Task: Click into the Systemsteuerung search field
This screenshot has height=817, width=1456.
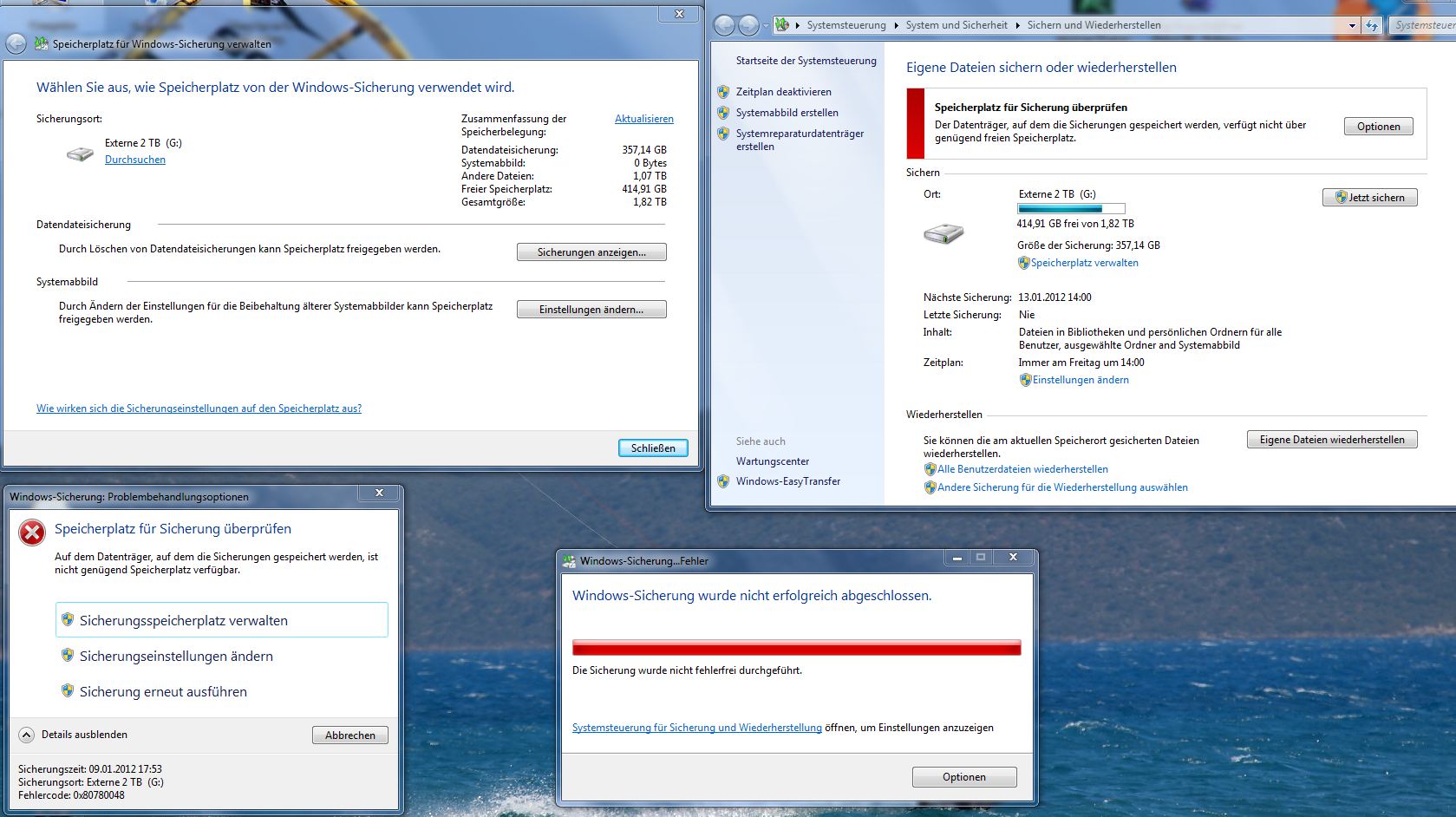Action: [1423, 25]
